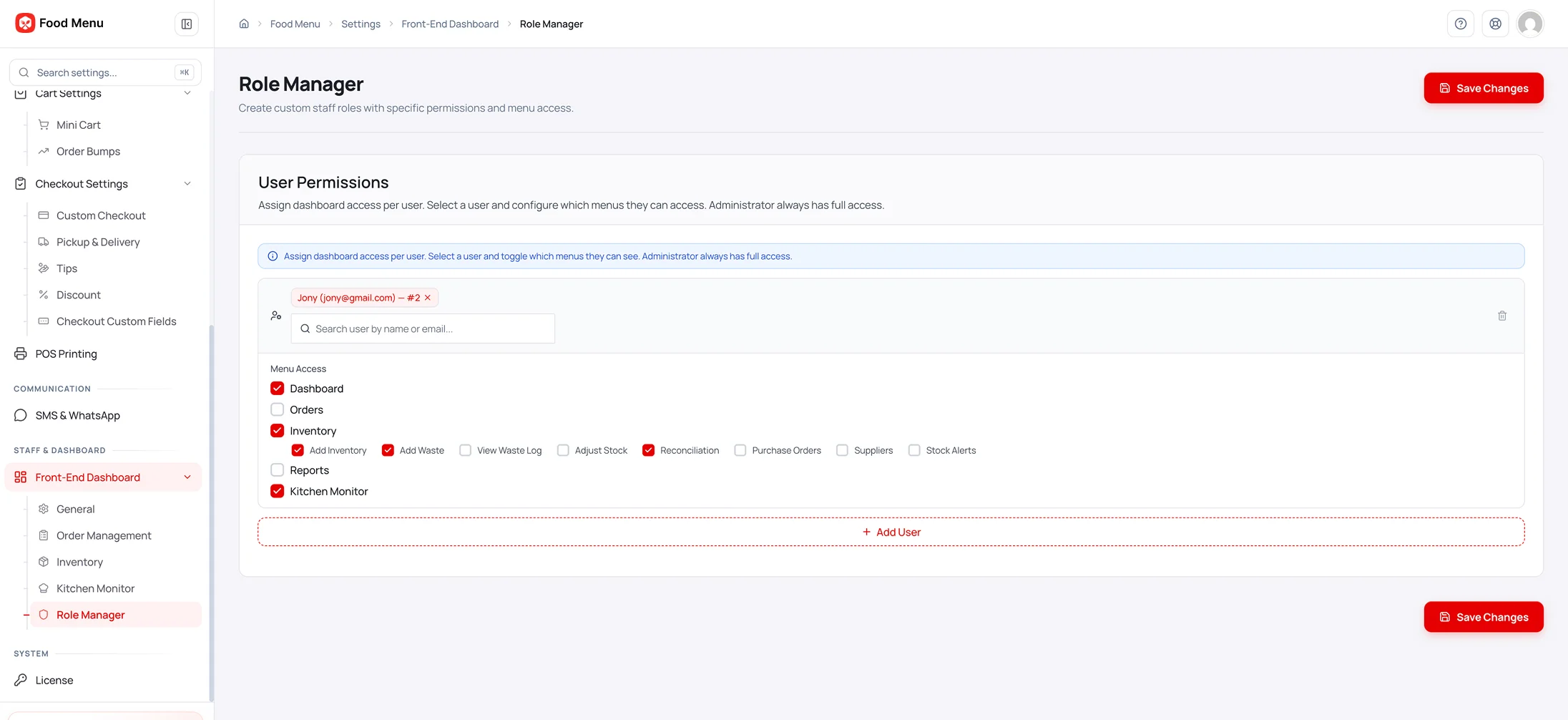Enable the Orders menu access checkbox
Viewport: 1568px width, 720px height.
point(278,409)
